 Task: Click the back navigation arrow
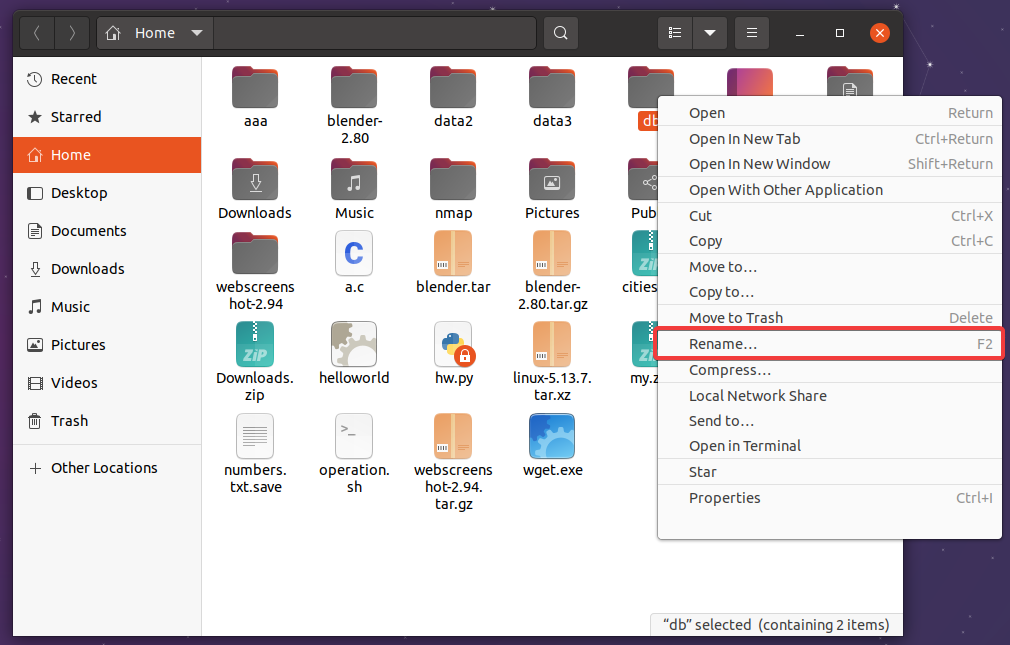pyautogui.click(x=36, y=32)
